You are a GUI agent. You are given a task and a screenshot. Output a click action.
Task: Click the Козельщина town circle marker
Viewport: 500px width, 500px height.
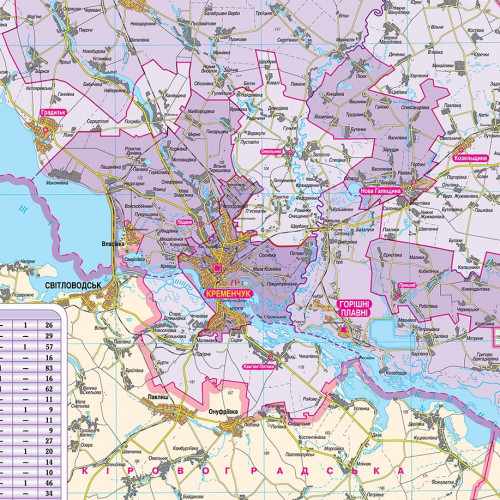461,149
